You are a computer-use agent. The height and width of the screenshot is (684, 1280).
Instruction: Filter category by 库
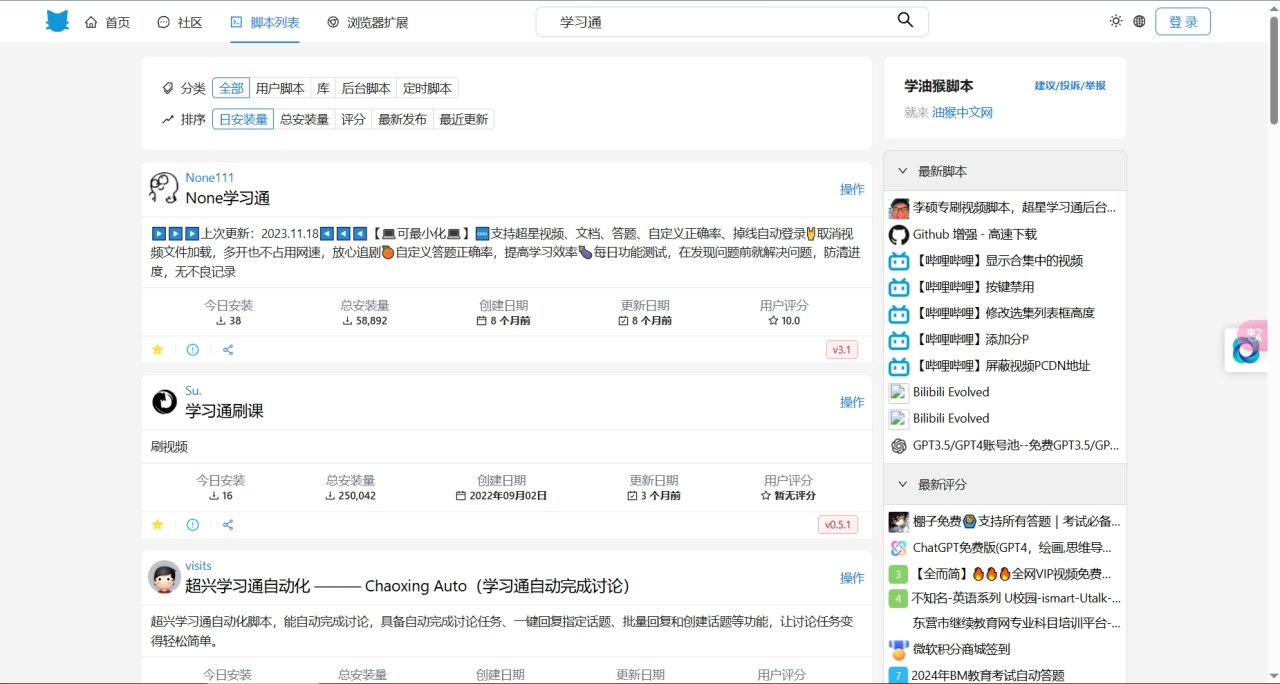coord(323,88)
